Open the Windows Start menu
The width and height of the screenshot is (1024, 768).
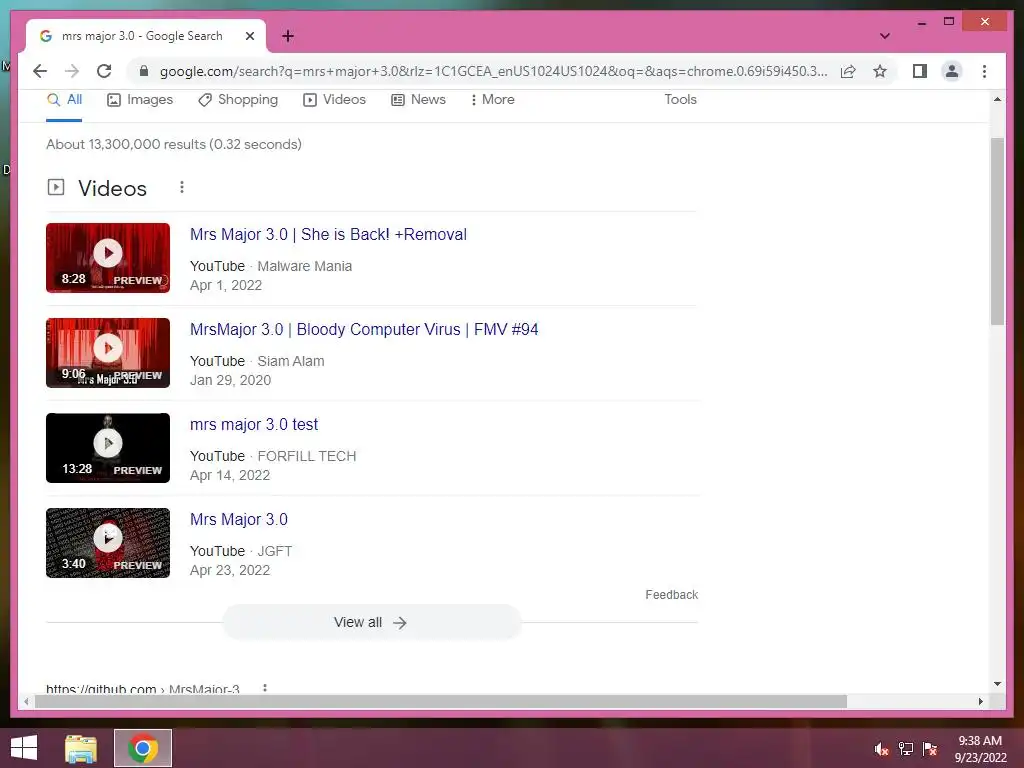coord(24,748)
